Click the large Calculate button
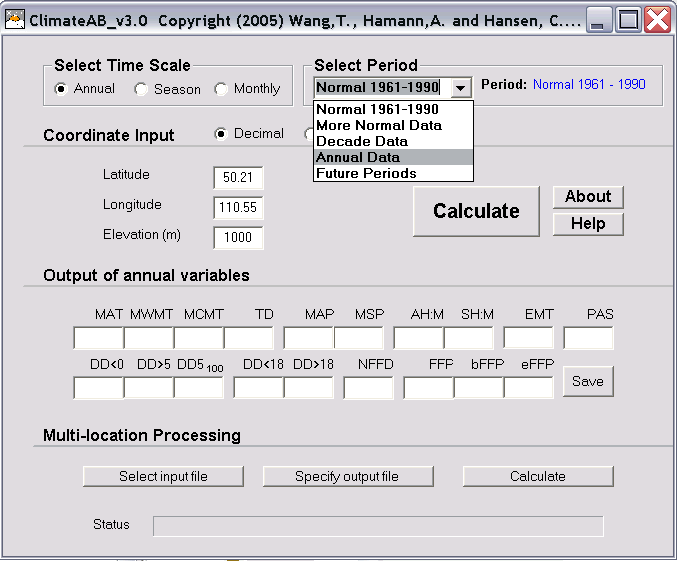This screenshot has height=561, width=677. [476, 211]
